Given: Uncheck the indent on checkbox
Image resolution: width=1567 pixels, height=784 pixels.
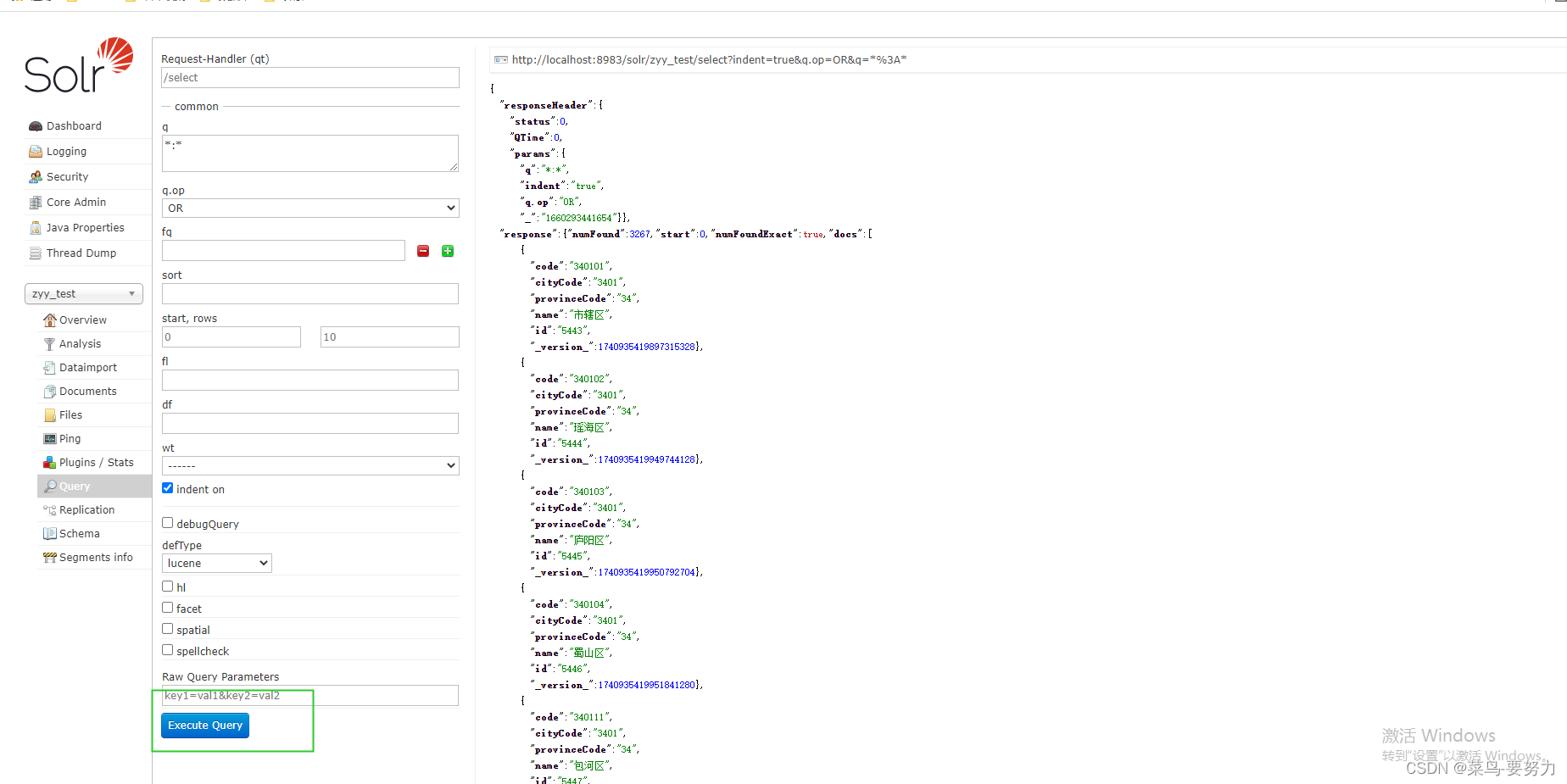Looking at the screenshot, I should (x=168, y=488).
